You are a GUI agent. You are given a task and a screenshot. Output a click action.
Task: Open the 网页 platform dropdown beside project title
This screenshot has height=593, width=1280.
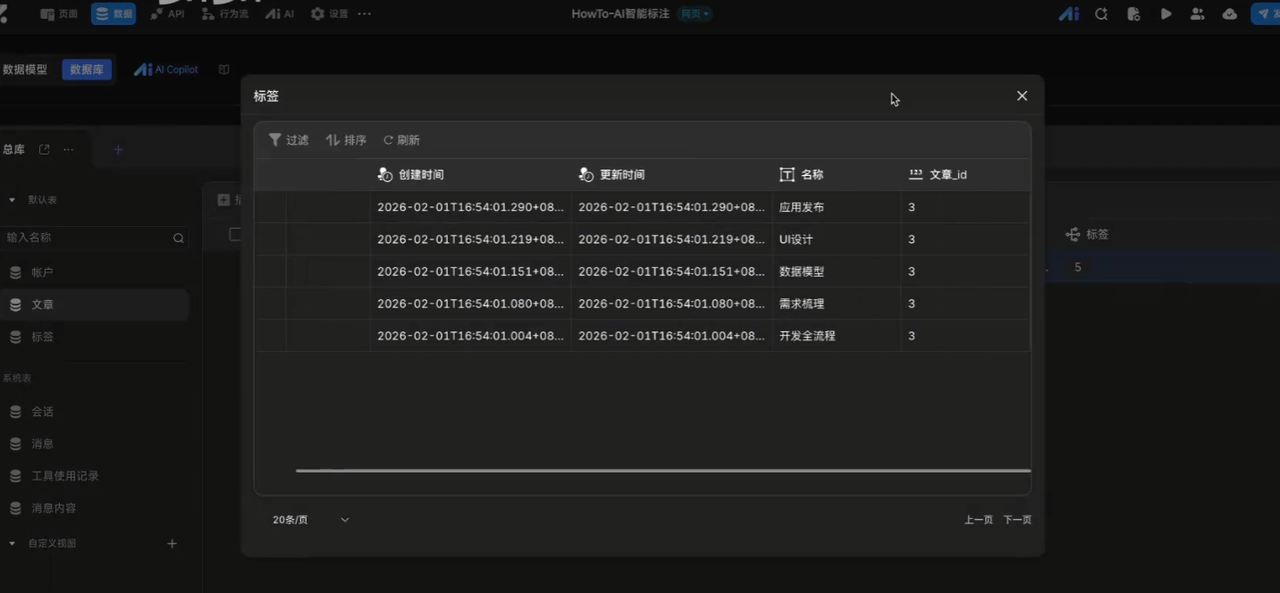click(695, 14)
